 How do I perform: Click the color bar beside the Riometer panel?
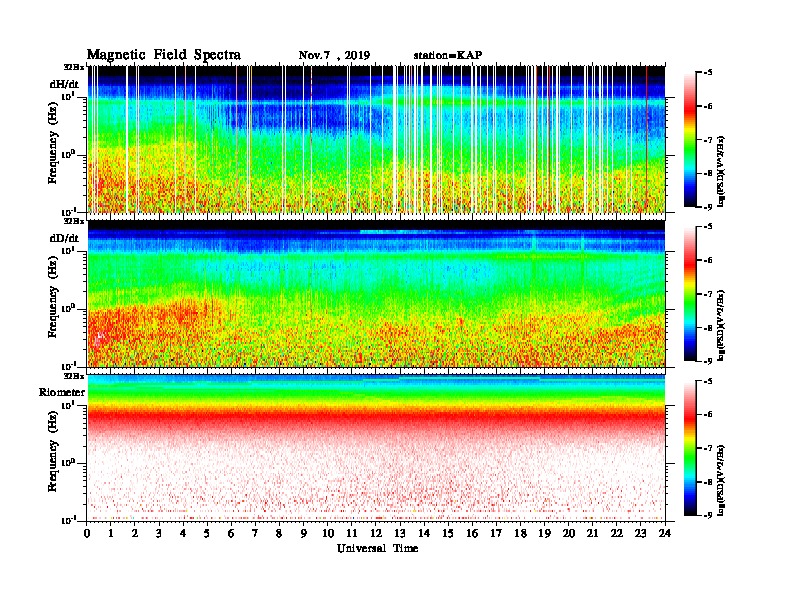tap(690, 448)
